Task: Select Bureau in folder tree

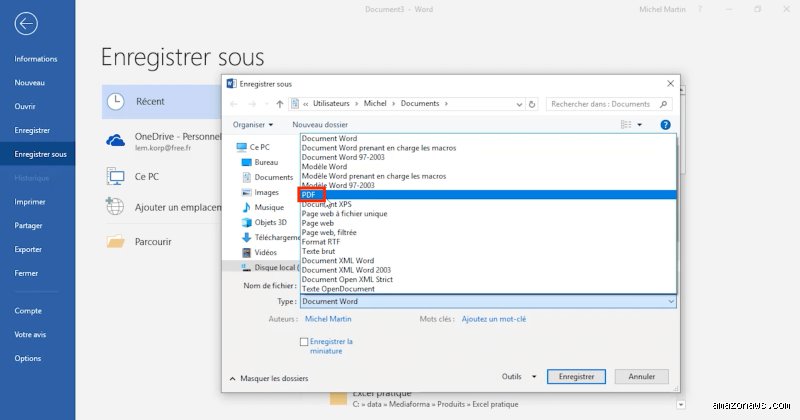Action: [x=260, y=162]
